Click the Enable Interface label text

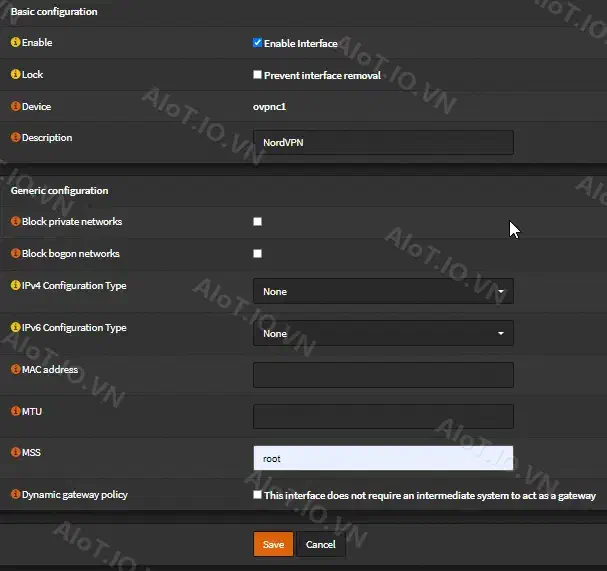301,43
